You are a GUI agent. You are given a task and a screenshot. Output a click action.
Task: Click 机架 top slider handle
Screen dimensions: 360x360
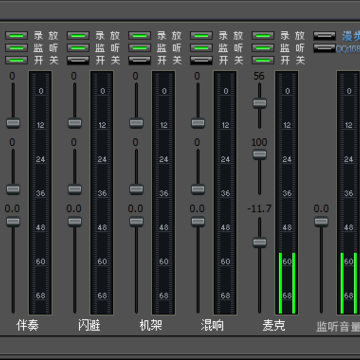click(x=136, y=123)
